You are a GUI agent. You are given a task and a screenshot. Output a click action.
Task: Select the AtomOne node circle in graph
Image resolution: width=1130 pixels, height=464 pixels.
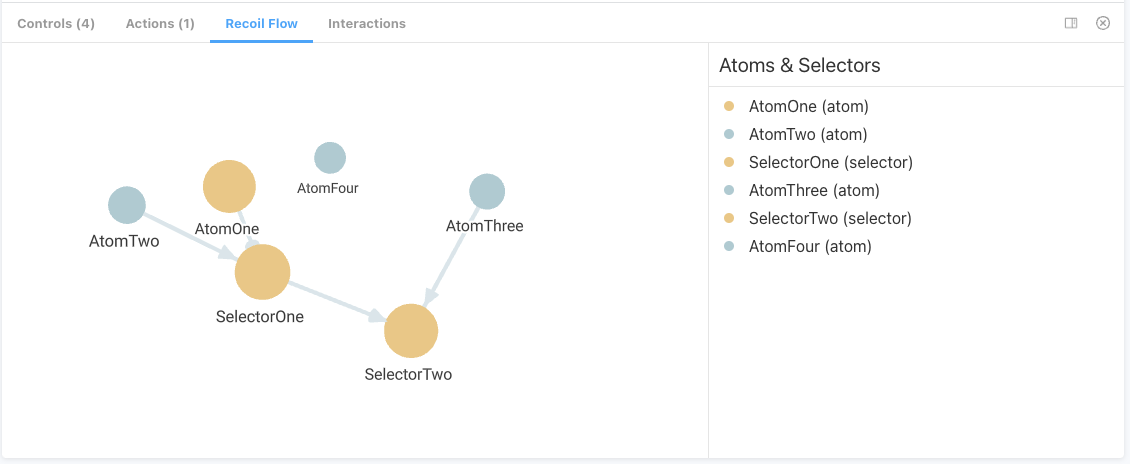click(229, 187)
